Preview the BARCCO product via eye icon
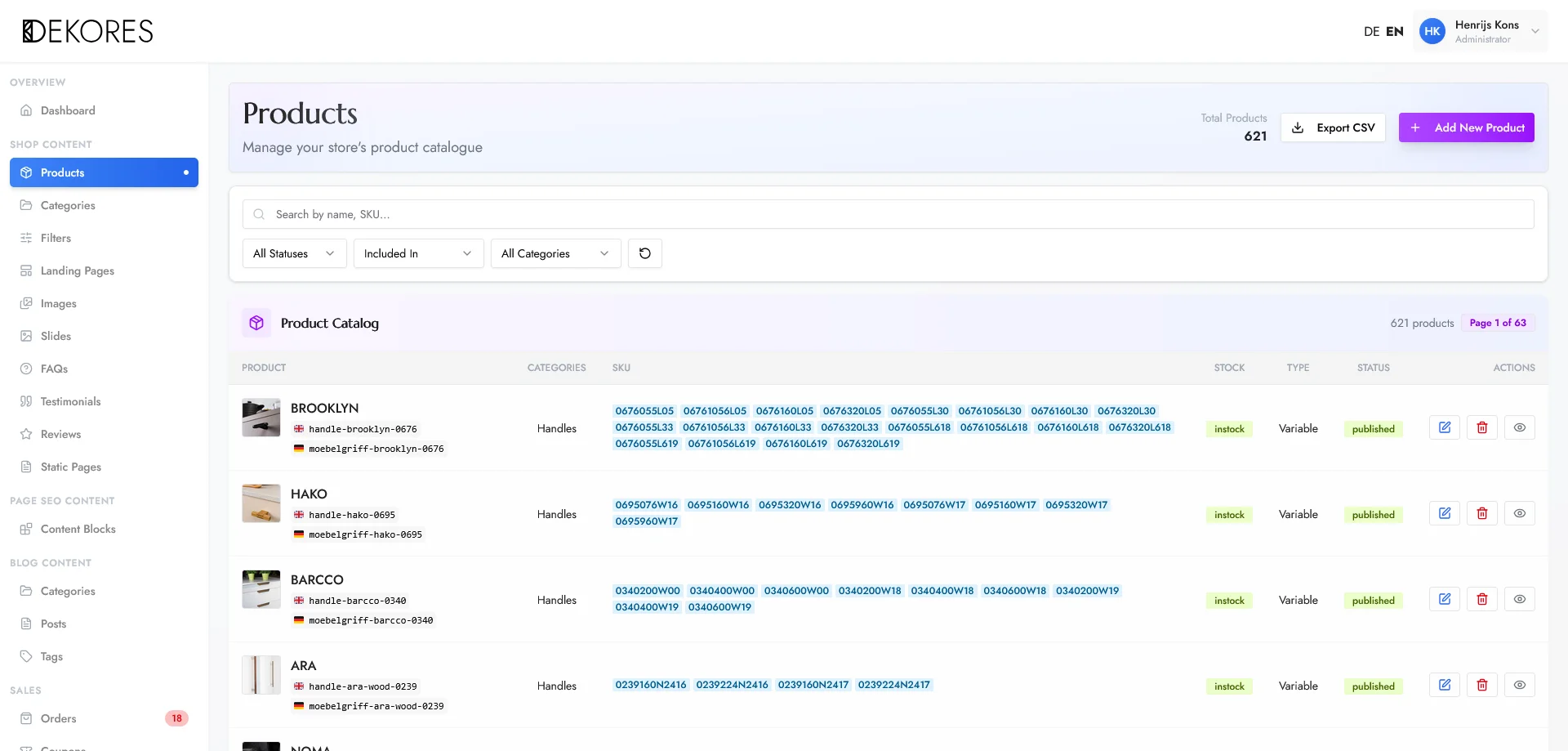 point(1519,599)
